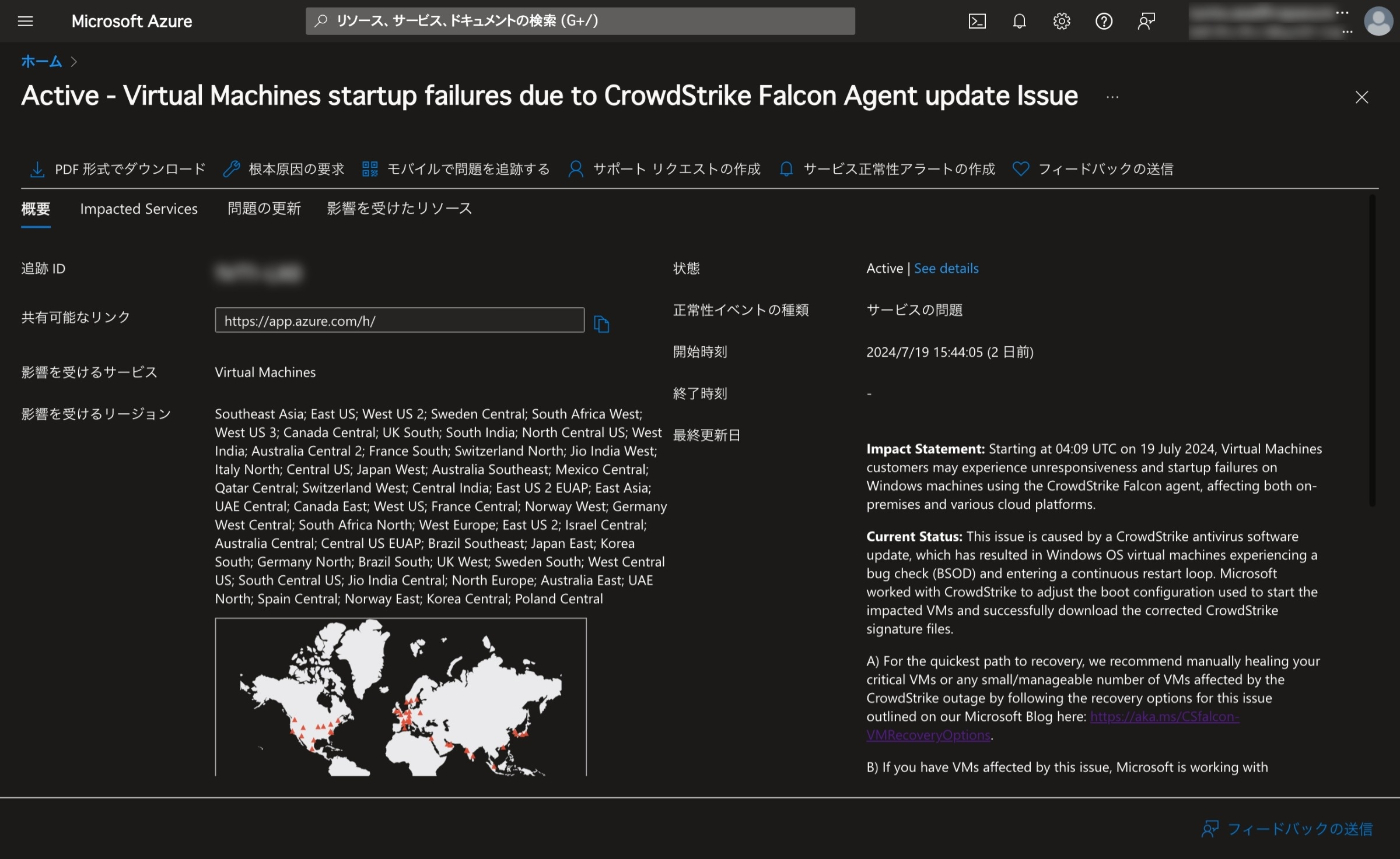Click the QR code icon for mobile tracking
The height and width of the screenshot is (859, 1400).
pos(370,169)
